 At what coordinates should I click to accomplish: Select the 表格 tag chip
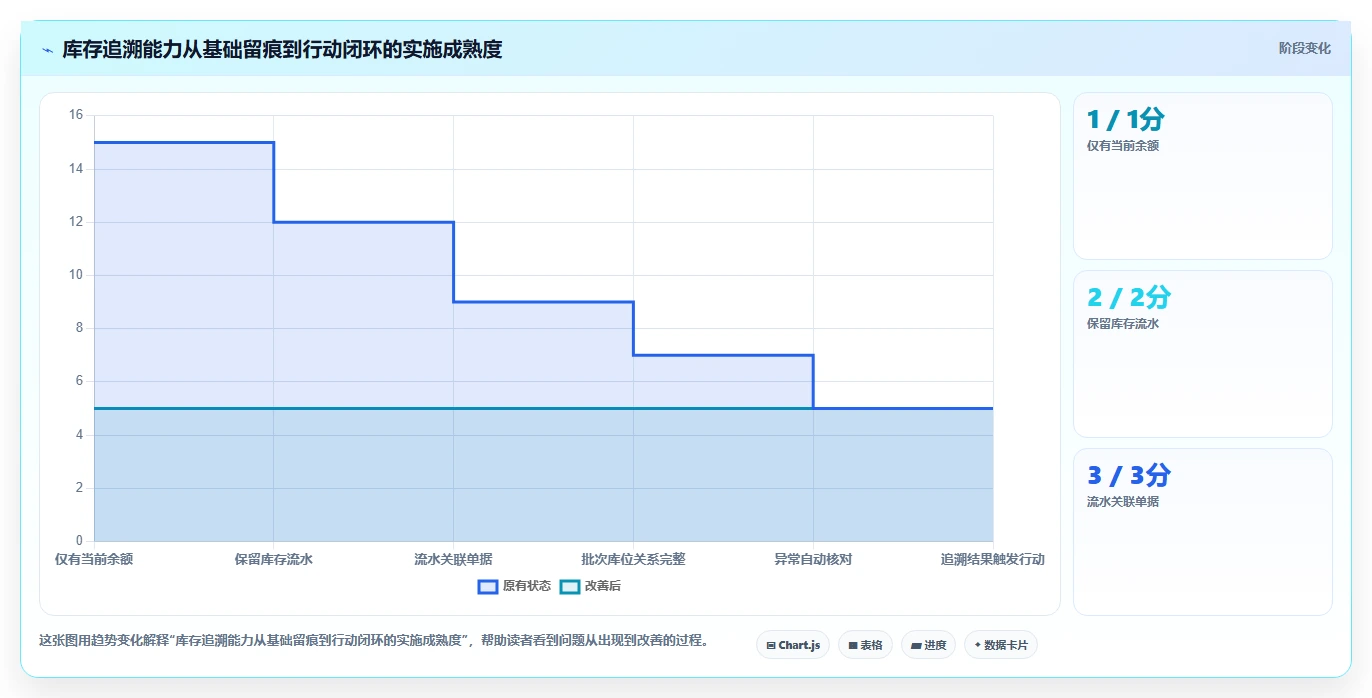point(865,645)
